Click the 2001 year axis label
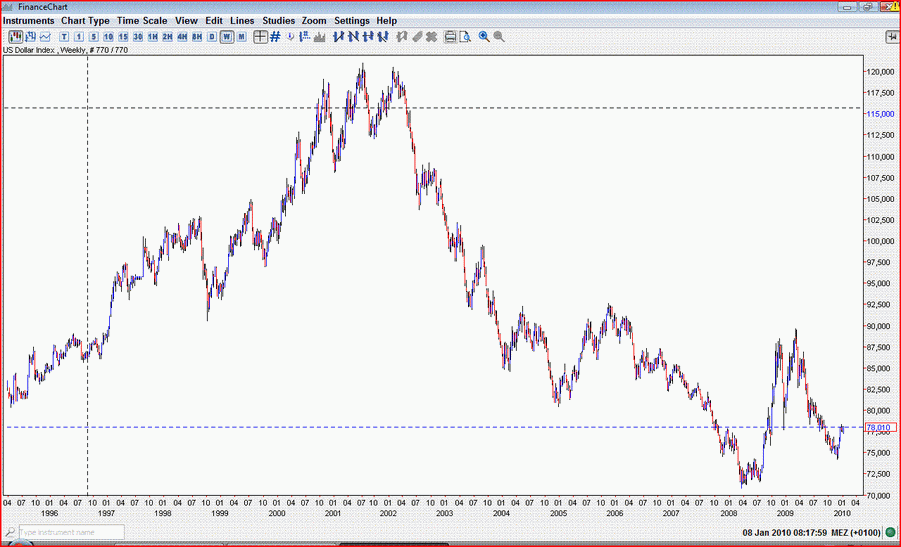This screenshot has width=901, height=547. coord(333,513)
